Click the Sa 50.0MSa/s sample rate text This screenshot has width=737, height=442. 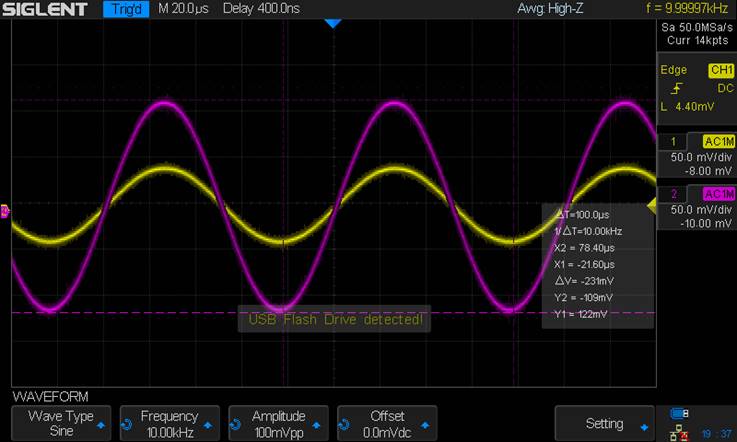697,27
